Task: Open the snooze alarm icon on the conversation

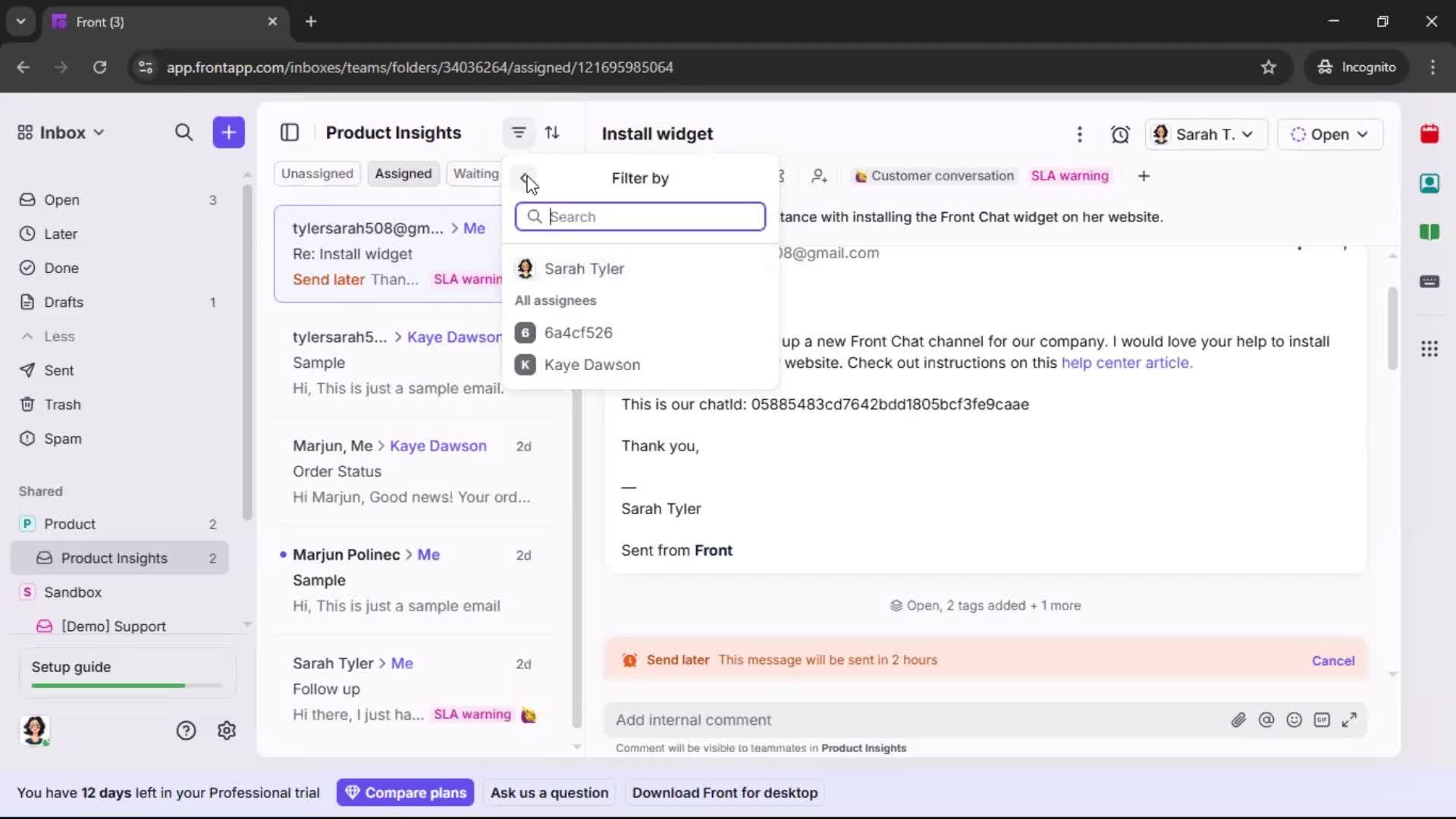Action: click(x=1121, y=134)
